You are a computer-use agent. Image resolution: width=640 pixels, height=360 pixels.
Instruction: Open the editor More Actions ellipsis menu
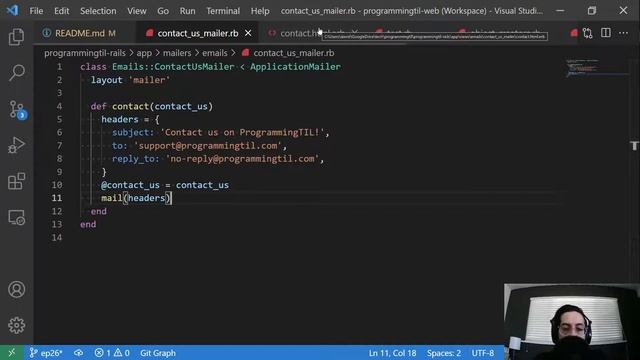click(623, 33)
